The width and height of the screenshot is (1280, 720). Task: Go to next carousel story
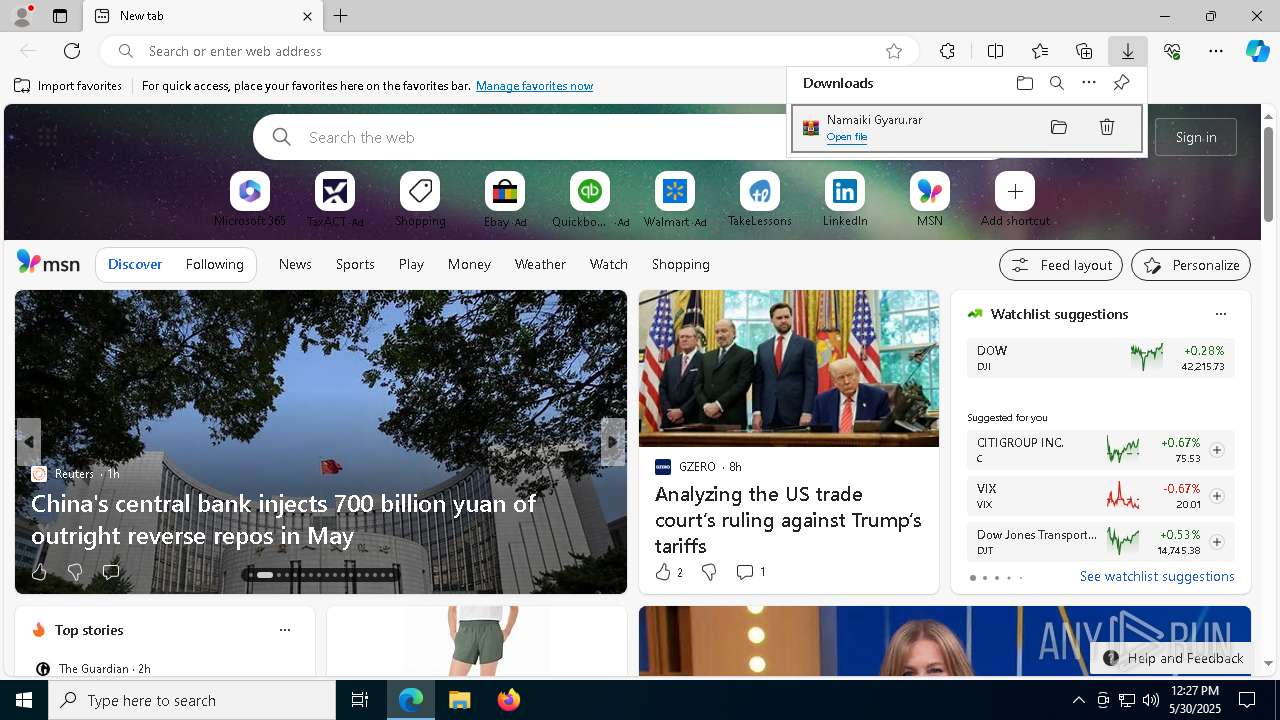613,442
